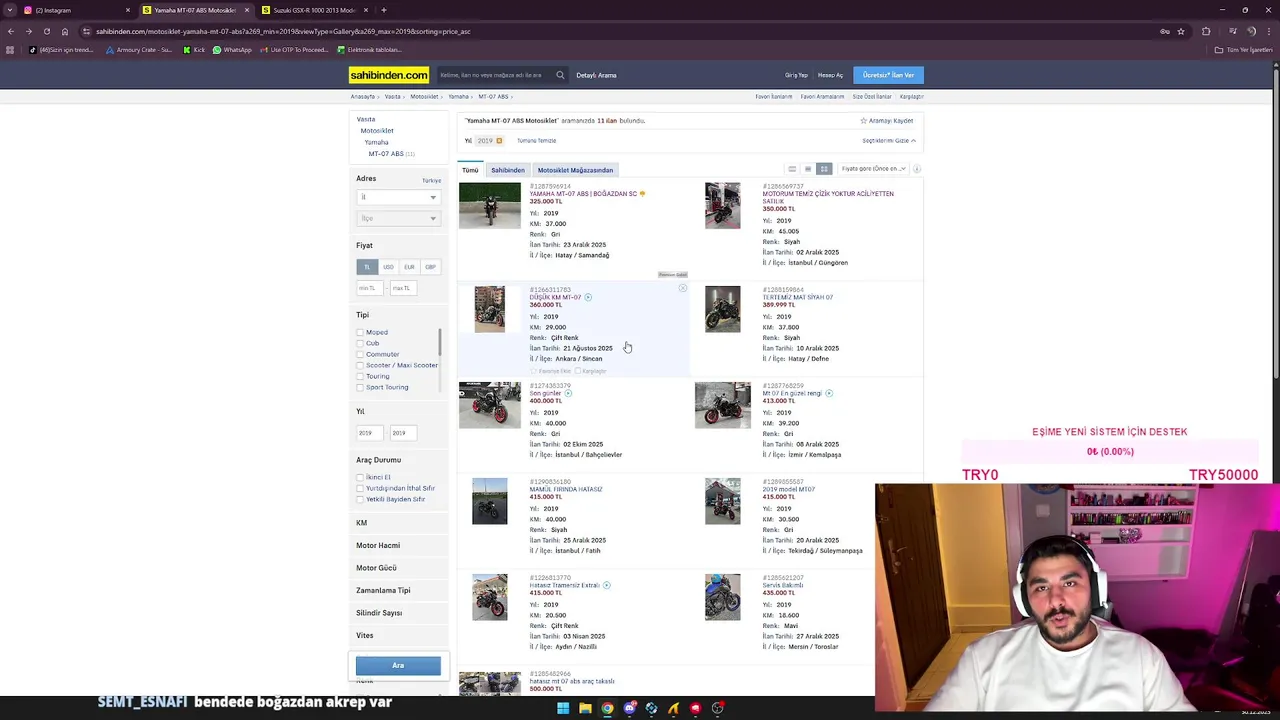Select the gallery grid view icon
The width and height of the screenshot is (1280, 720).
point(824,169)
